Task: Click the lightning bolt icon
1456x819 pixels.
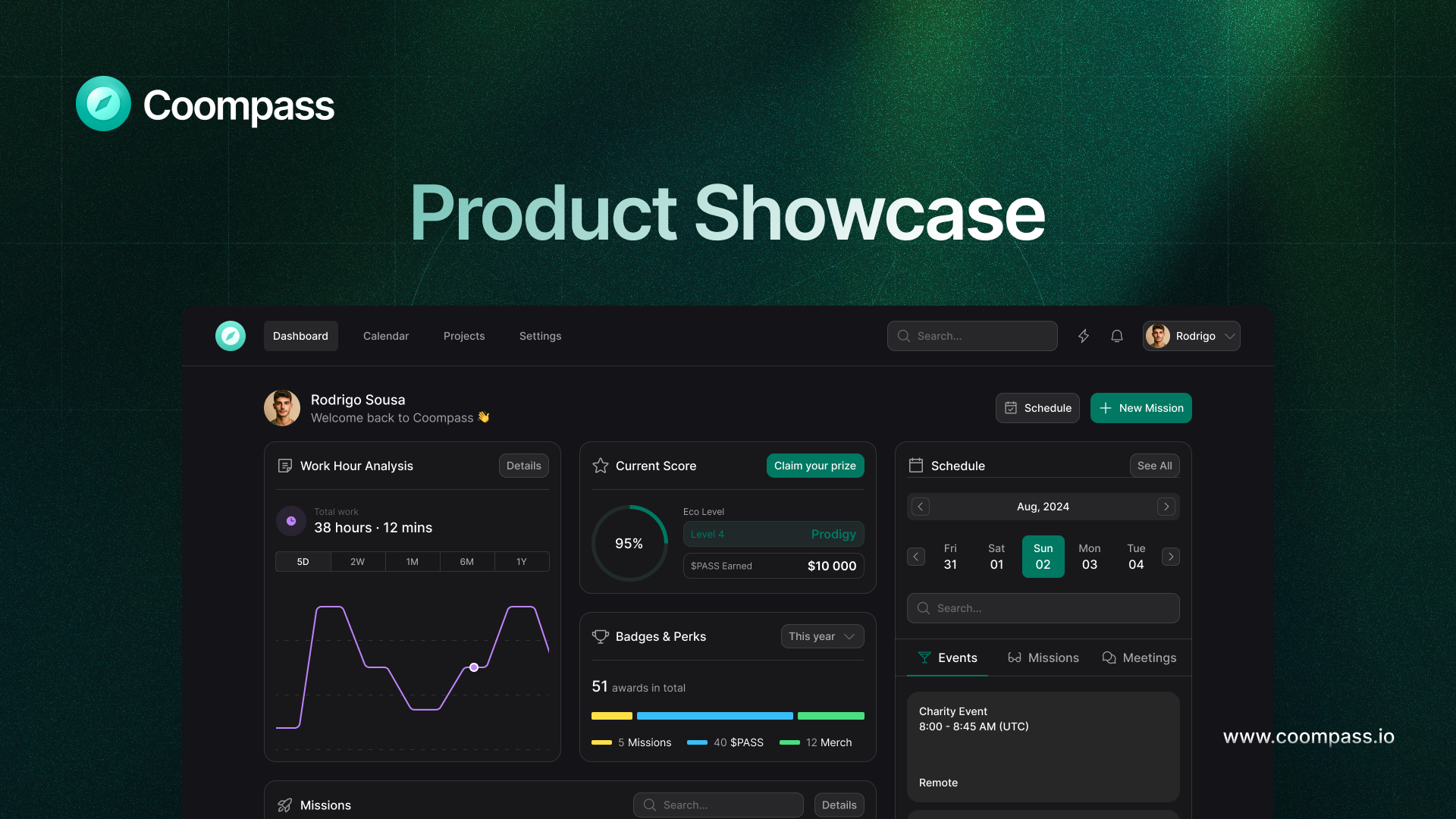Action: coord(1084,336)
